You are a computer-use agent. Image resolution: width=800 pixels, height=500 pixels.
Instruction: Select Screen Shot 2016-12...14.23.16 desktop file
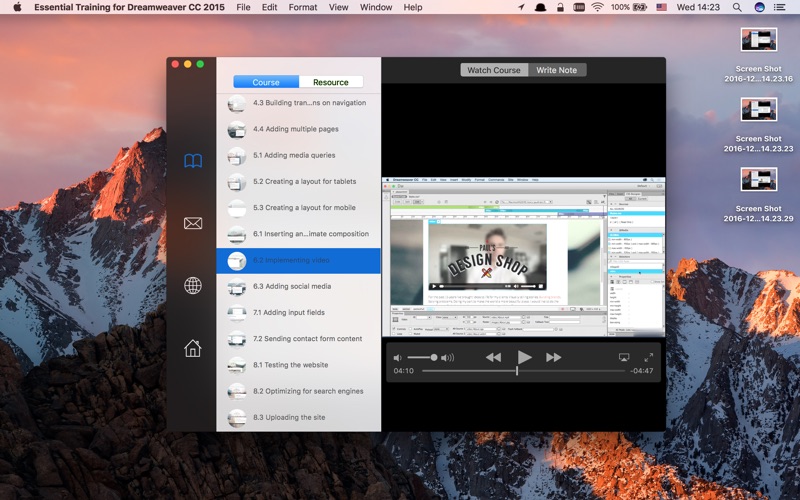click(x=759, y=55)
